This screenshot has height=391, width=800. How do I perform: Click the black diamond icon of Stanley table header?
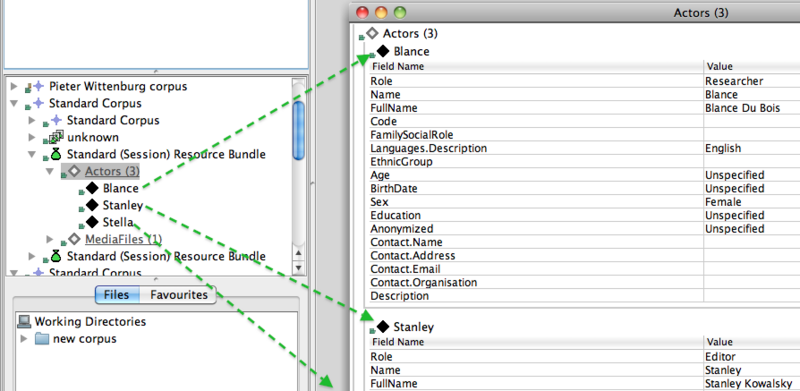pyautogui.click(x=383, y=327)
